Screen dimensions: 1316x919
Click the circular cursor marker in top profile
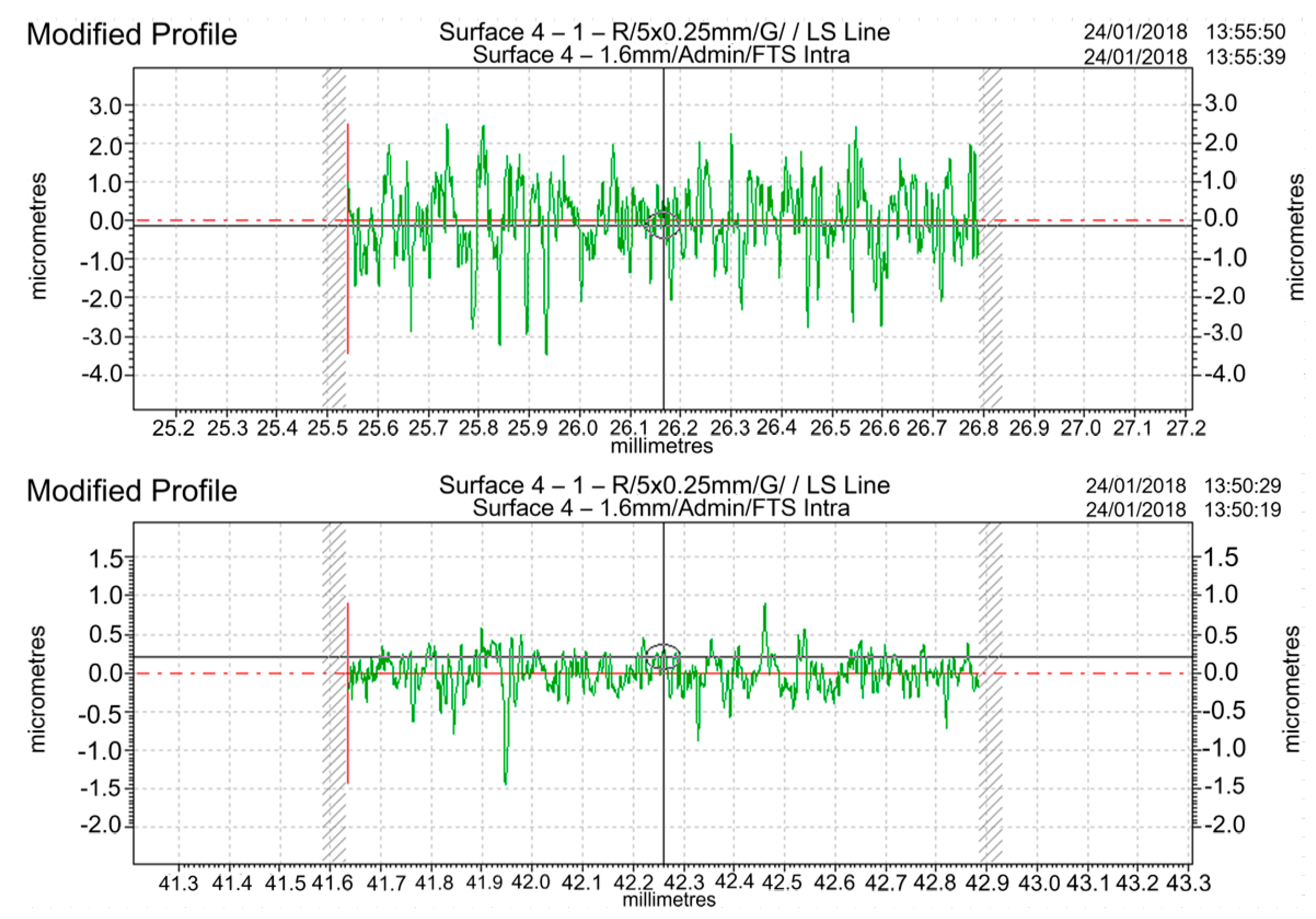click(x=663, y=224)
